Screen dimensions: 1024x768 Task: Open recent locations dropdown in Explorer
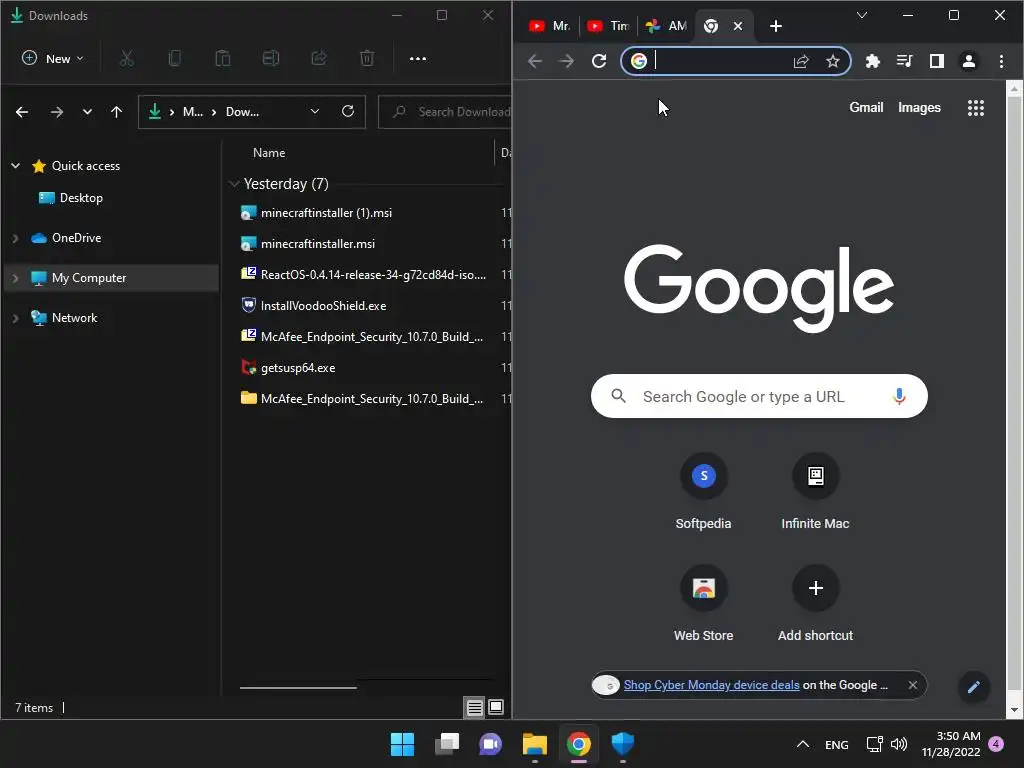87,112
